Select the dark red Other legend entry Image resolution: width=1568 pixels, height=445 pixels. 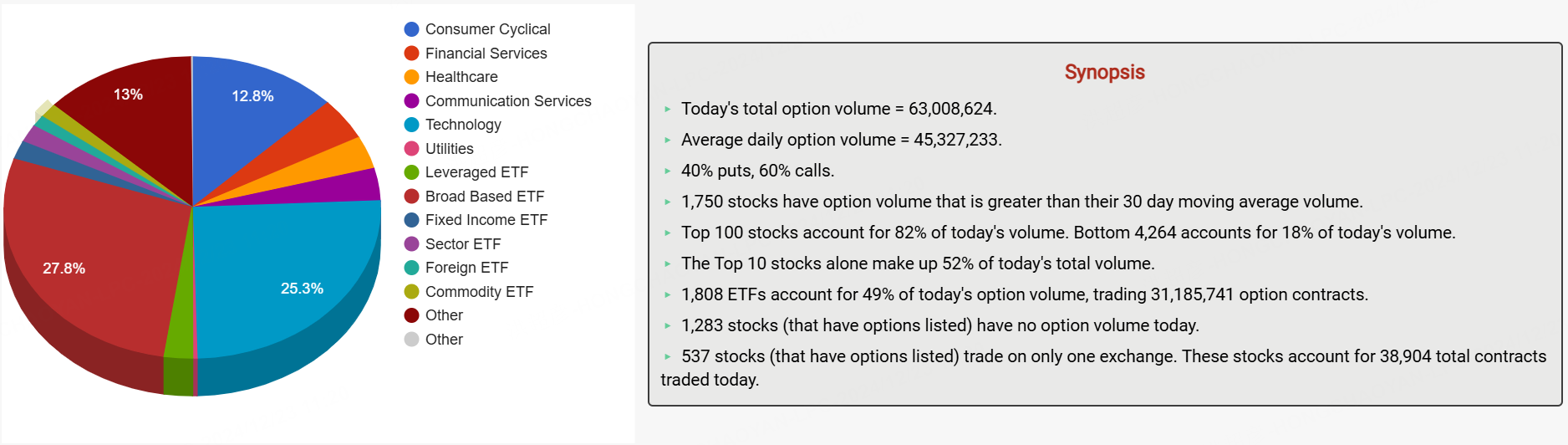tap(434, 315)
